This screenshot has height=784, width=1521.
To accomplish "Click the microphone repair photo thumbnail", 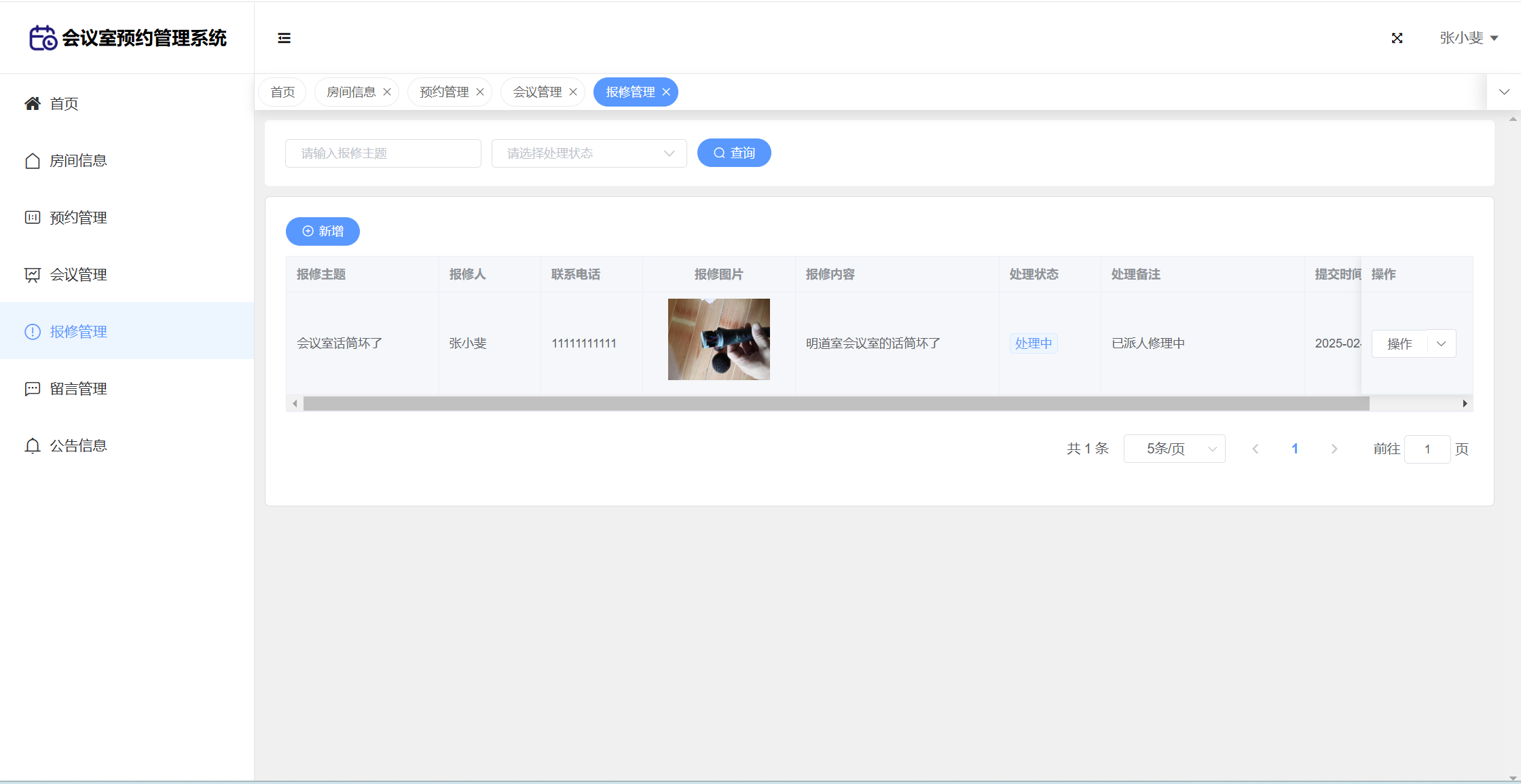I will click(718, 339).
